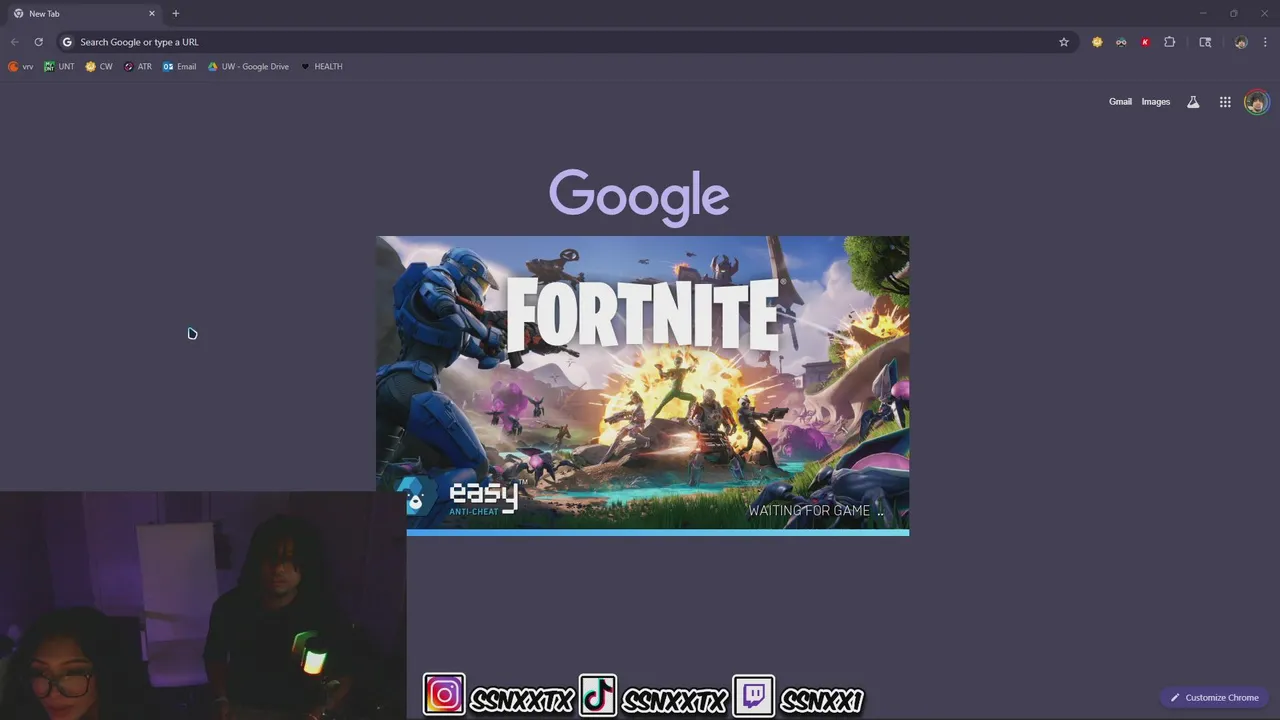The height and width of the screenshot is (720, 1280).
Task: Open the Chrome profile avatar in the toolbar
Action: (x=1241, y=42)
